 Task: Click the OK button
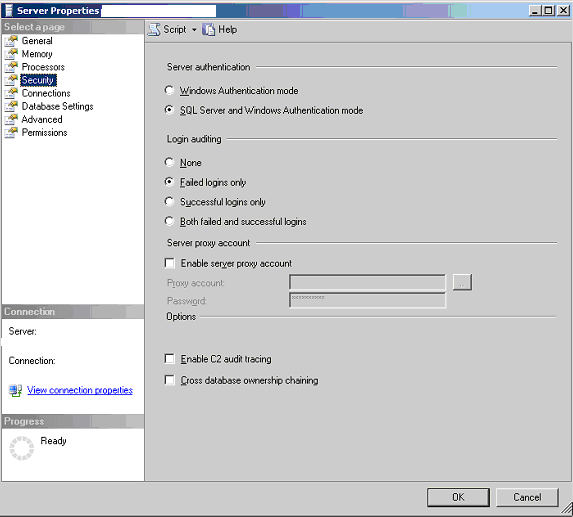(x=458, y=497)
